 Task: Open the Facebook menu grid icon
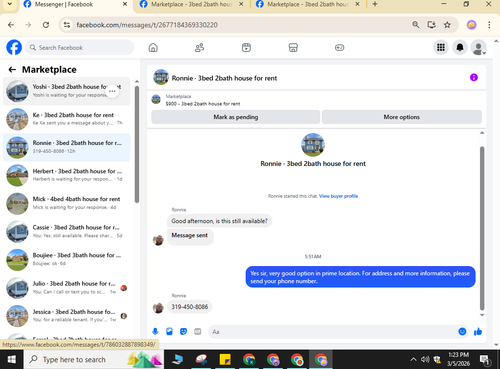click(441, 48)
